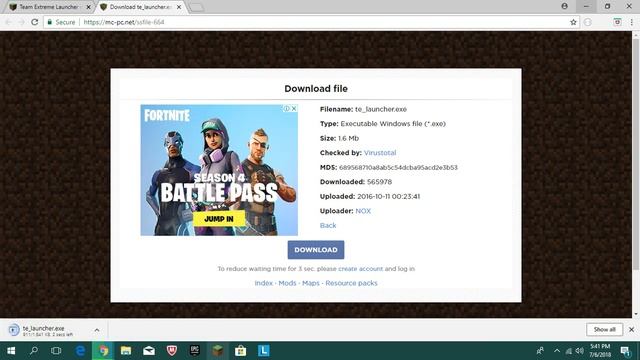
Task: Open File Explorer from taskbar
Action: [x=126, y=351]
